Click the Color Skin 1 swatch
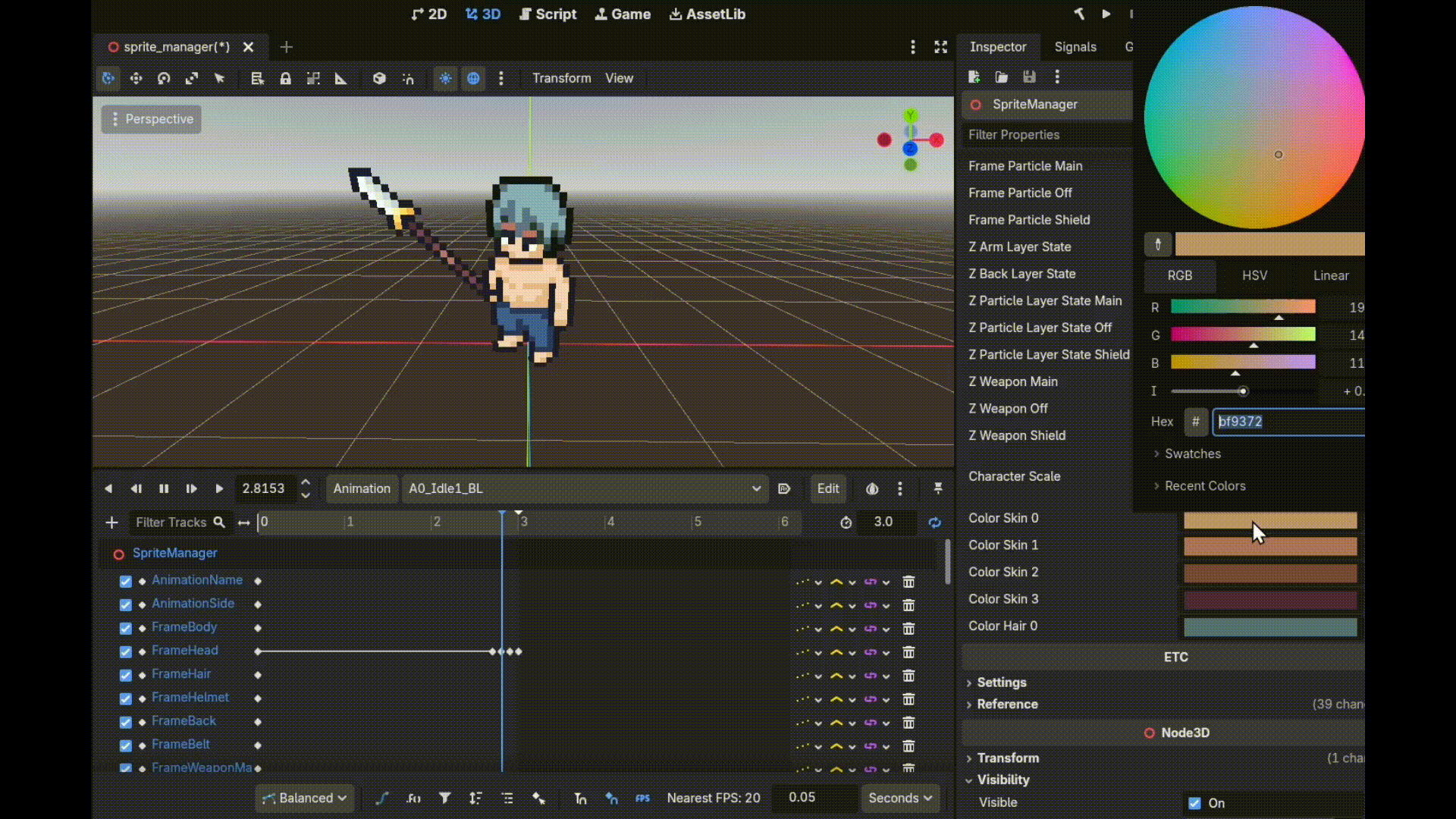This screenshot has height=819, width=1456. pos(1270,546)
